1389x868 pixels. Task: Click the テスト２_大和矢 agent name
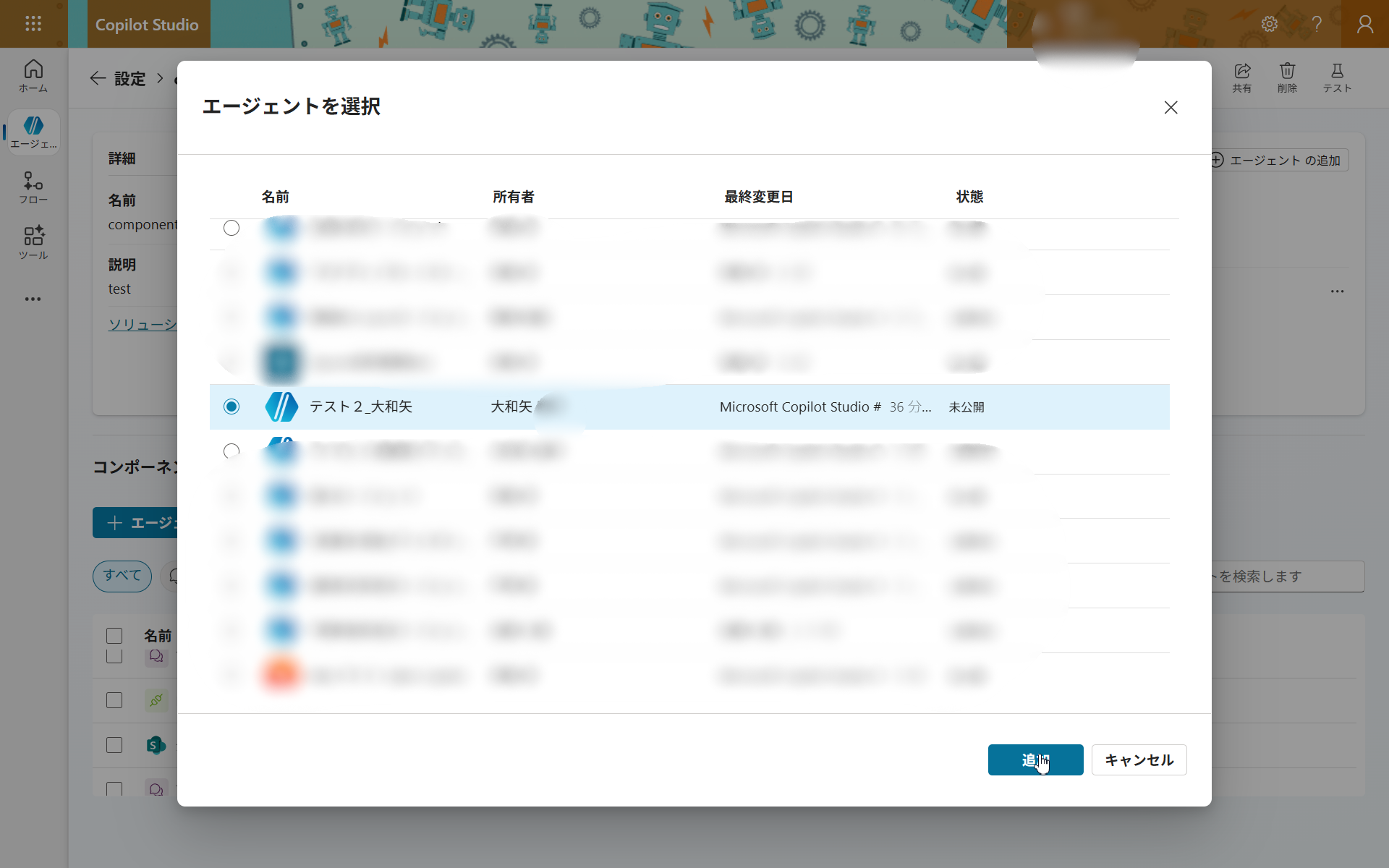pos(361,407)
